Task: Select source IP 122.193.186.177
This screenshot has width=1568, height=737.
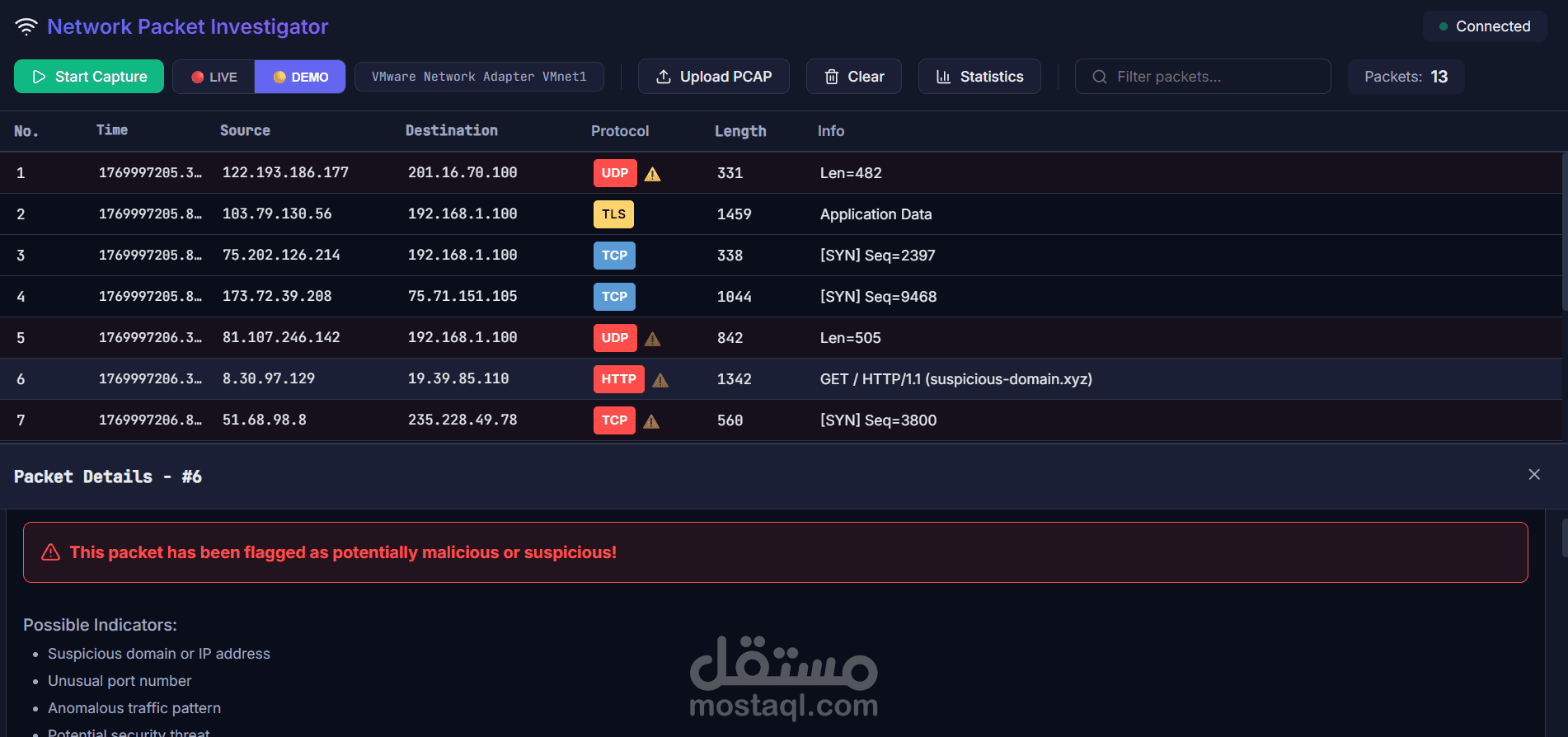Action: click(285, 173)
